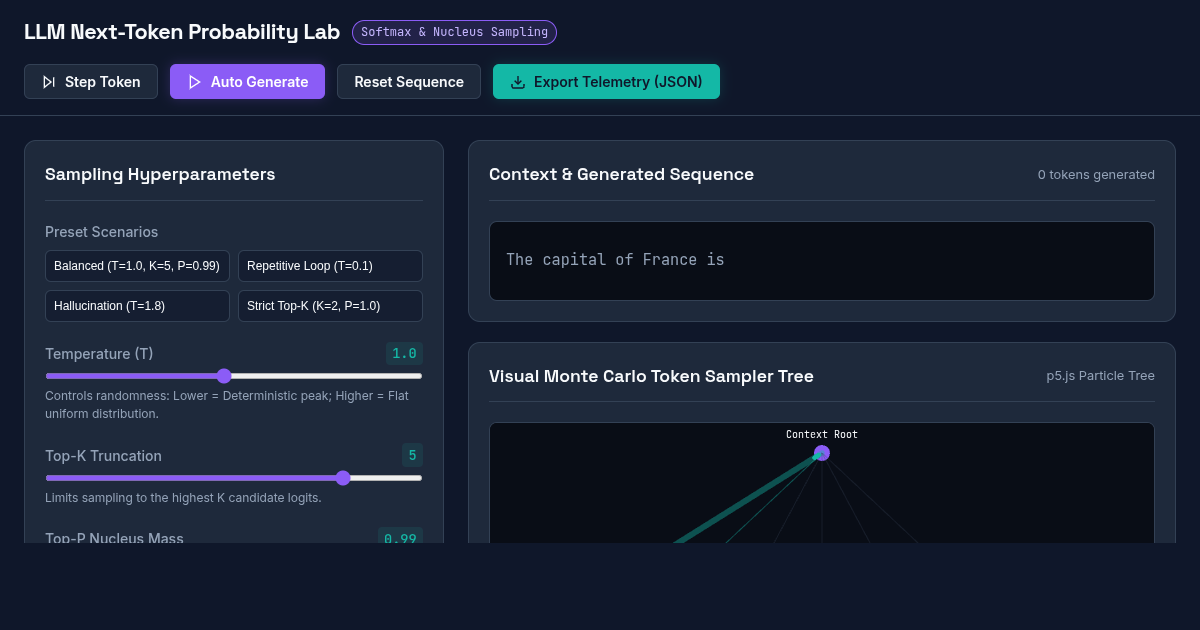Adjust the Top-K Truncation slider handle

343,478
